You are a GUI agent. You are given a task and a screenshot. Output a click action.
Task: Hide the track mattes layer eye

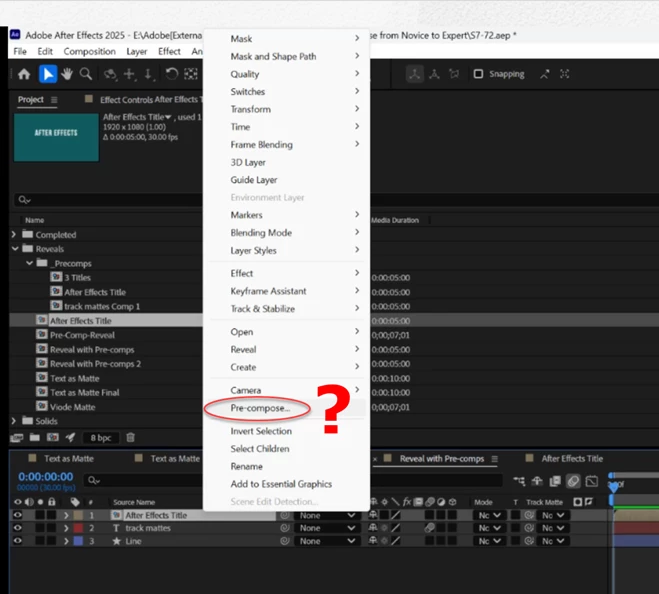pyautogui.click(x=17, y=528)
